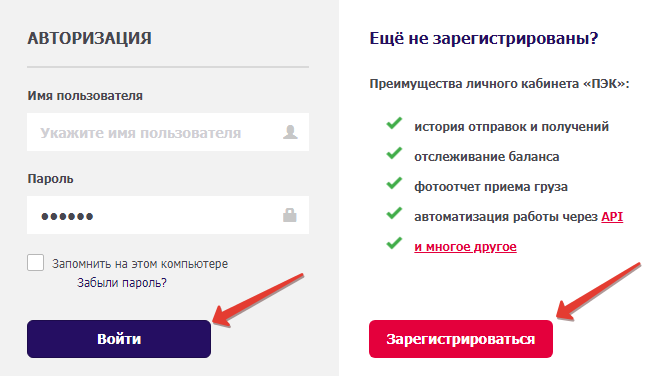Enable the «Запомнить на этом компьютере» checkbox
Screen dimensions: 663x376
tap(36, 263)
